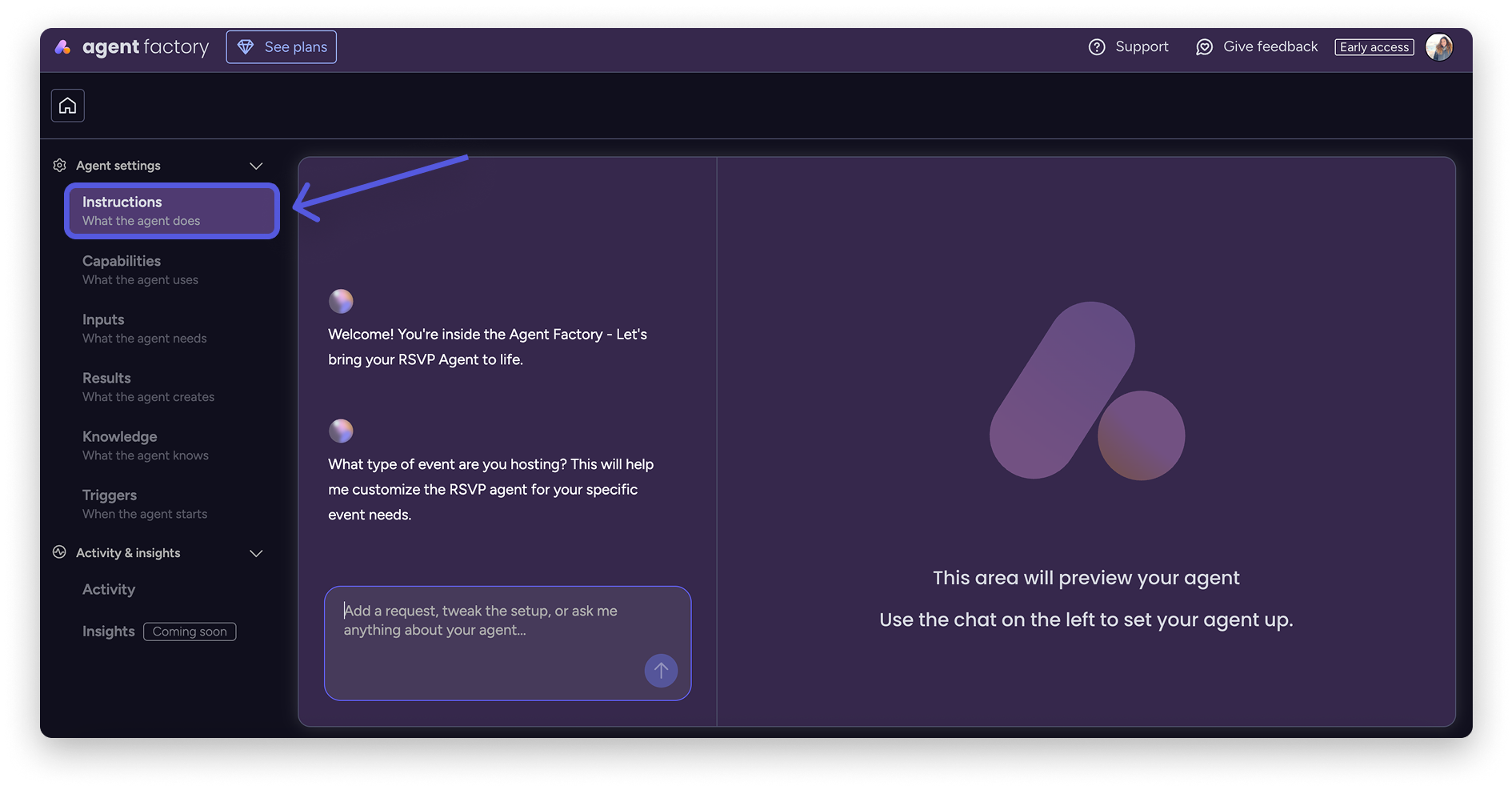Image resolution: width=1512 pixels, height=790 pixels.
Task: Send message with the up-arrow button
Action: coord(662,671)
